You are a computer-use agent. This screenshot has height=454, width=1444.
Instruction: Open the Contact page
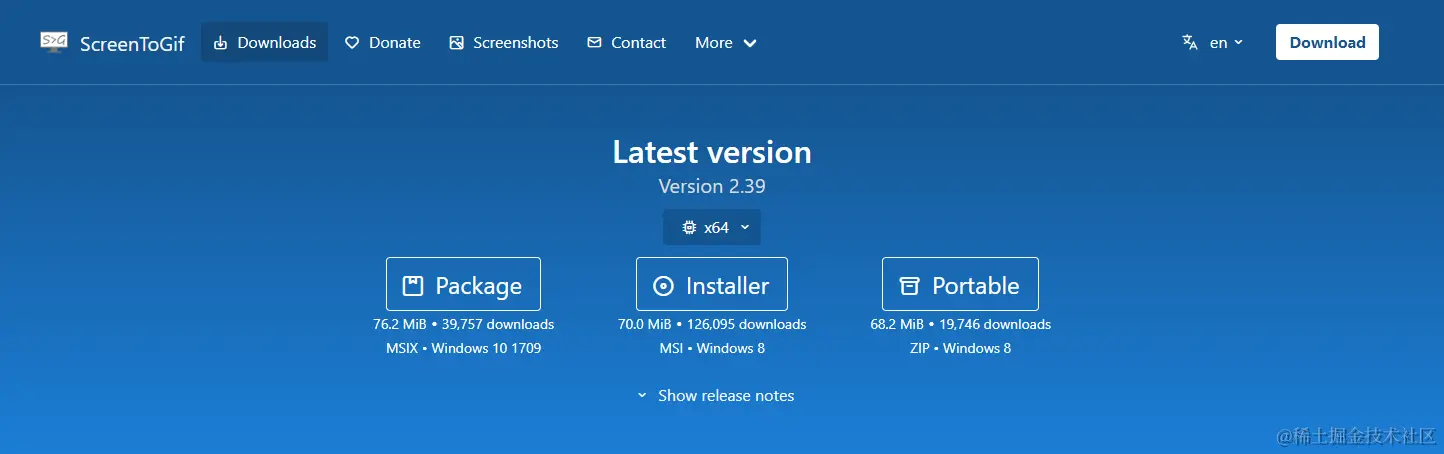coord(626,42)
